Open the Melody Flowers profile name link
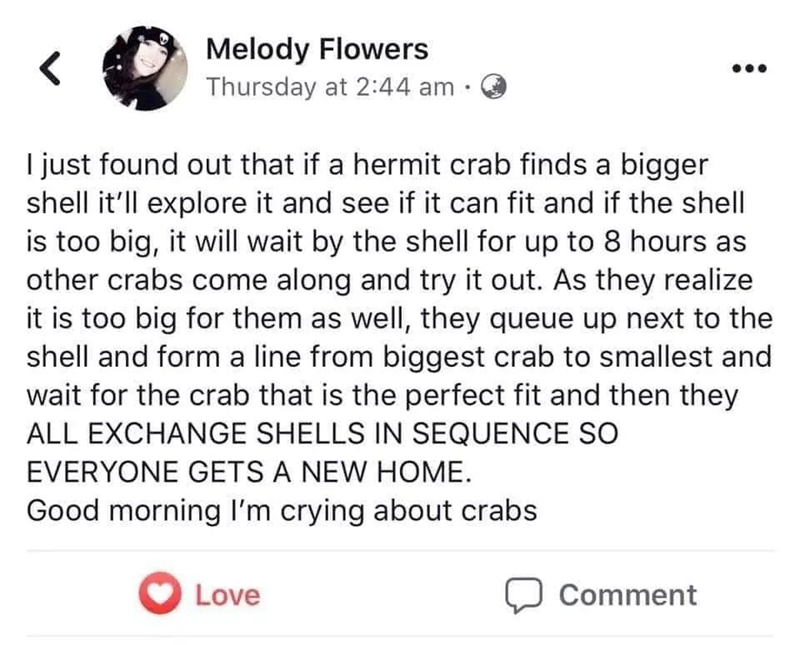 click(x=316, y=48)
